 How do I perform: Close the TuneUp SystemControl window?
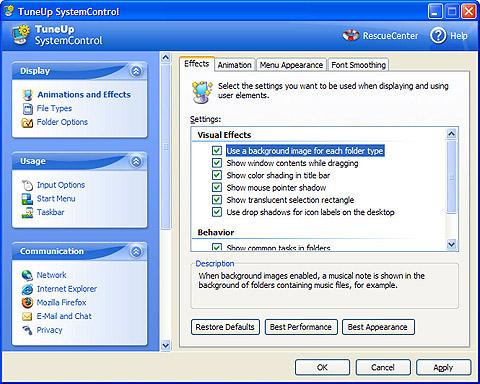coord(469,12)
